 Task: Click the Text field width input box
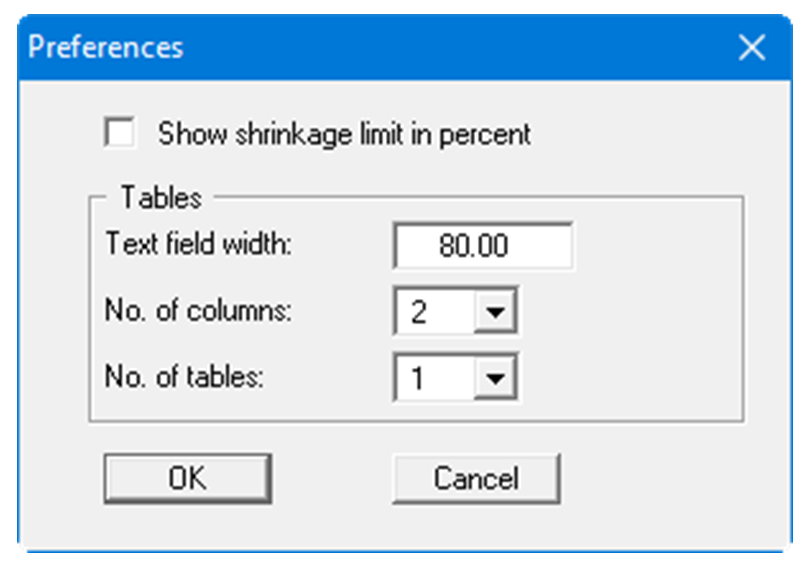[x=484, y=247]
